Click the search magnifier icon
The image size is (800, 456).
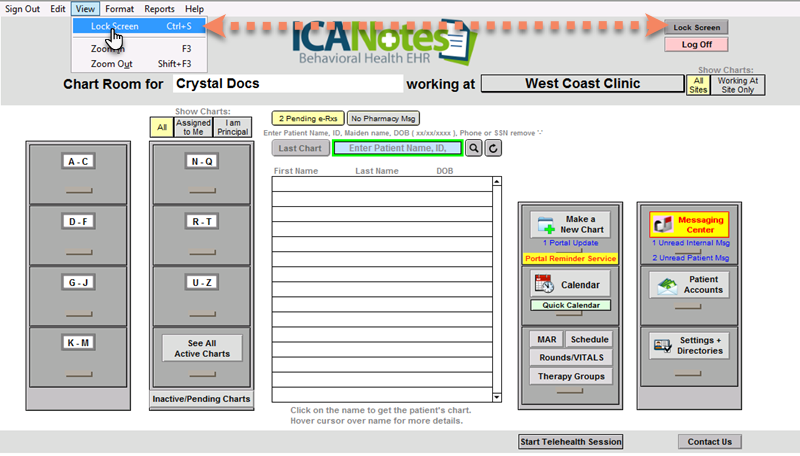tap(473, 148)
